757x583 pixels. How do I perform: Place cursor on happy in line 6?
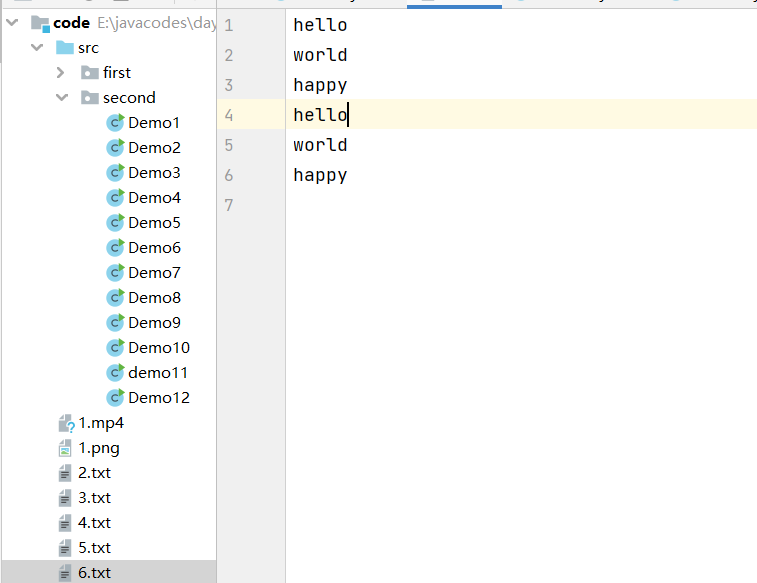click(320, 176)
